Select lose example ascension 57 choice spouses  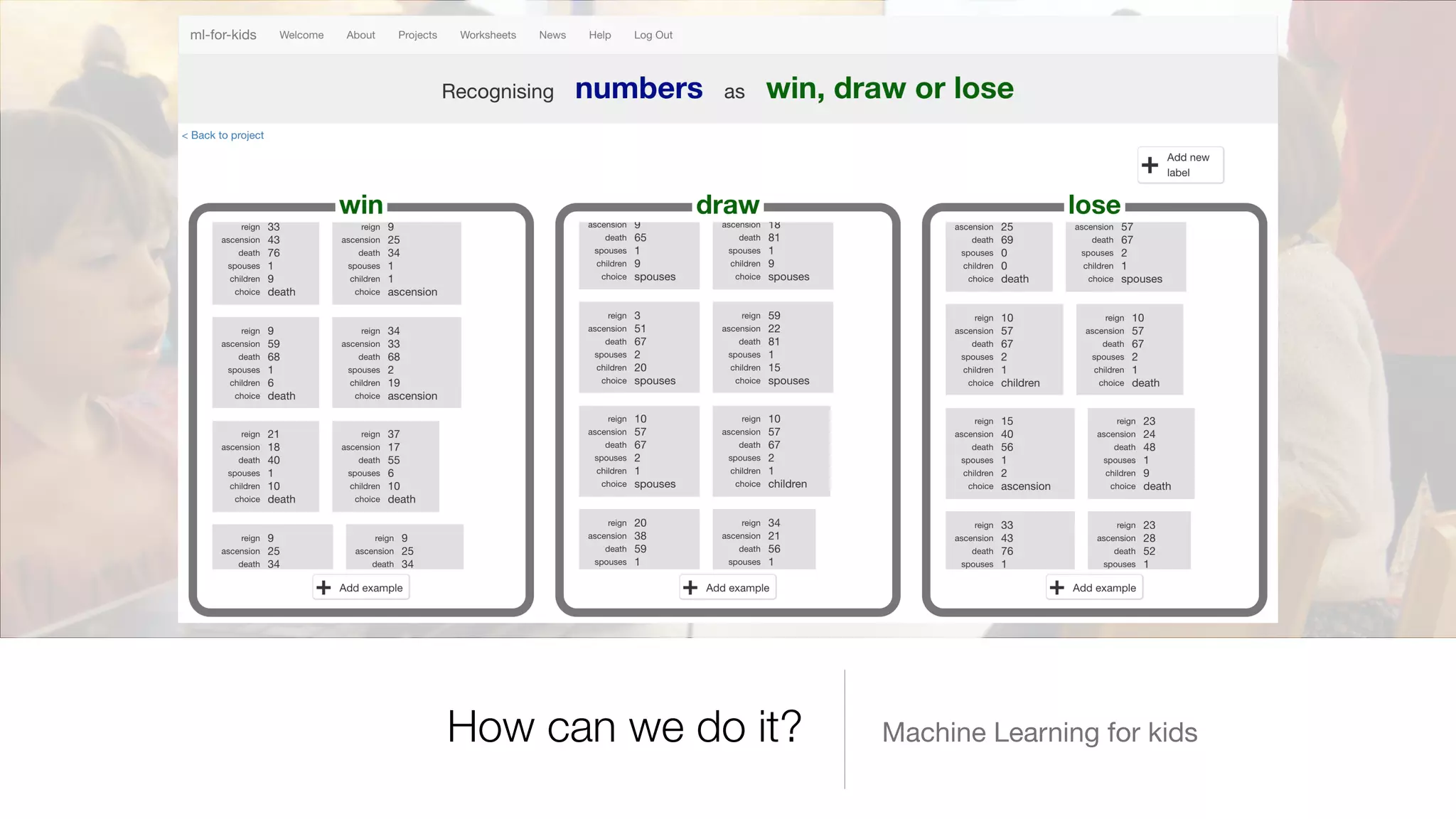point(1126,257)
